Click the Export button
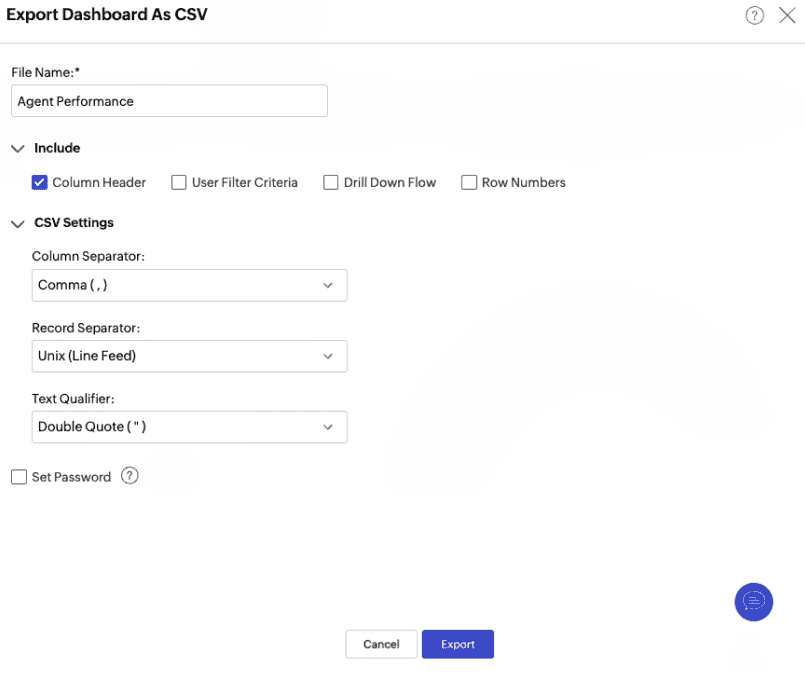The image size is (805, 683). (x=457, y=644)
